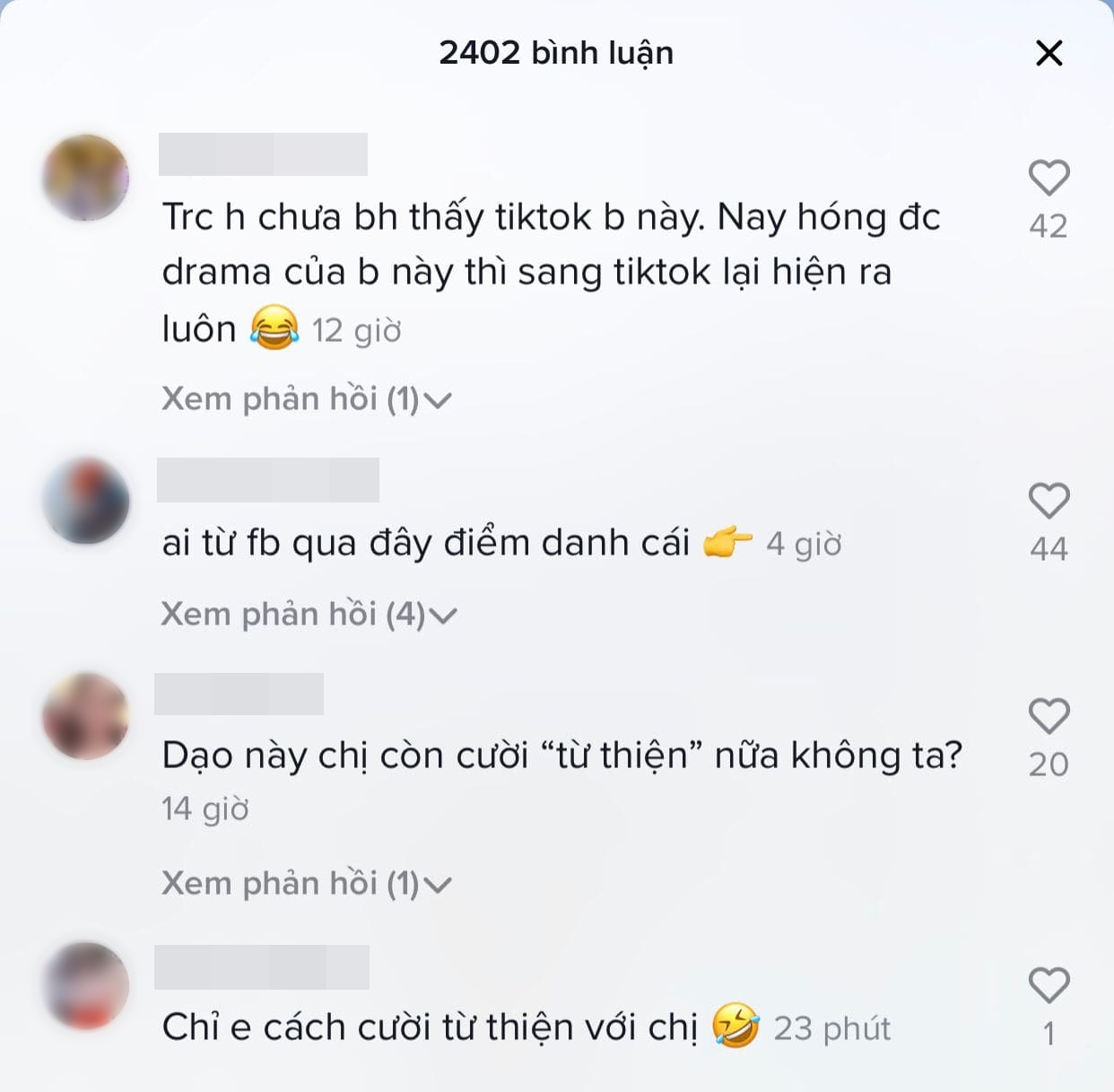
Task: Show the 4 replies under 'điểm danh' comment
Action: [309, 615]
